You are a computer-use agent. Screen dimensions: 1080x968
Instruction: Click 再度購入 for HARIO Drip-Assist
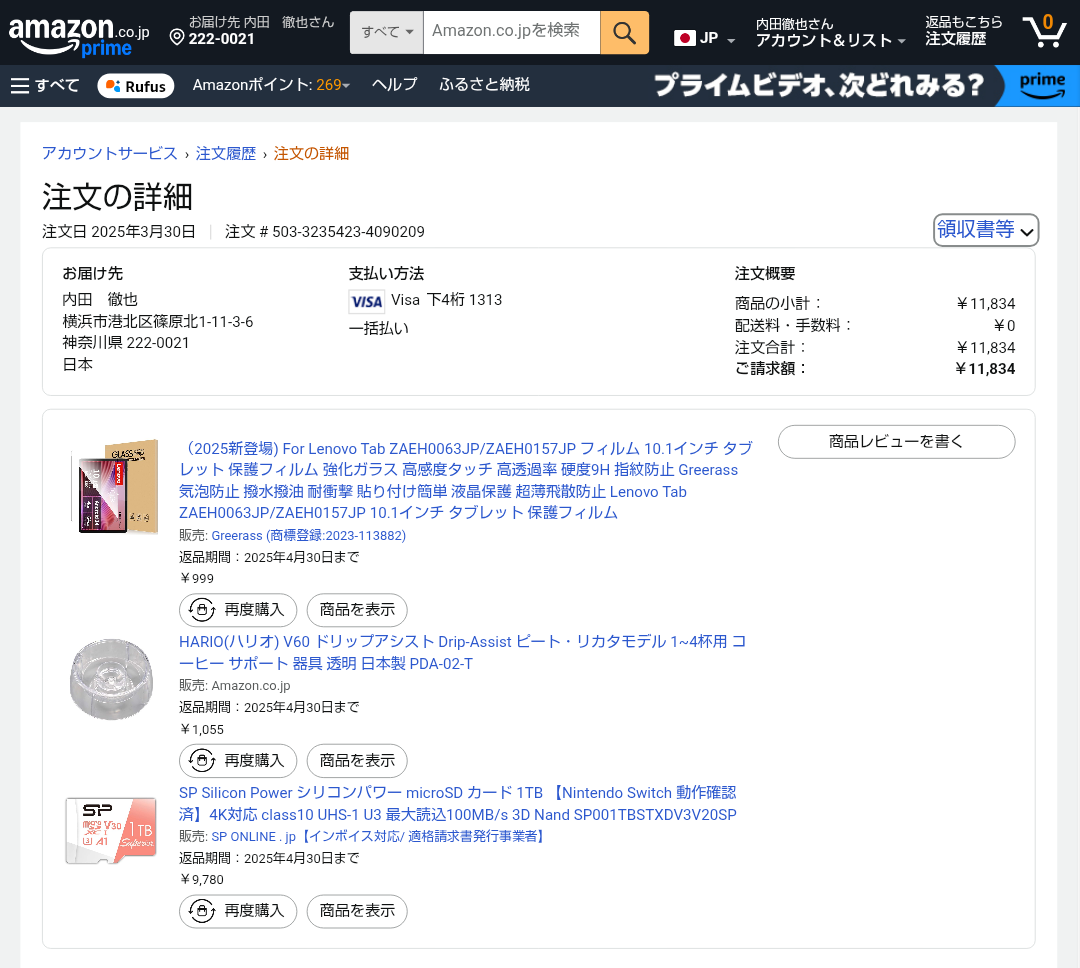tap(238, 761)
